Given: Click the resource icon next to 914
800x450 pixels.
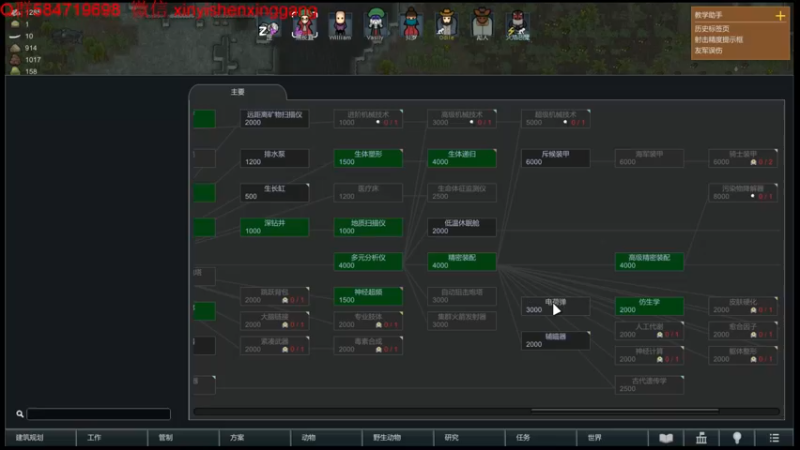Looking at the screenshot, I should point(15,47).
